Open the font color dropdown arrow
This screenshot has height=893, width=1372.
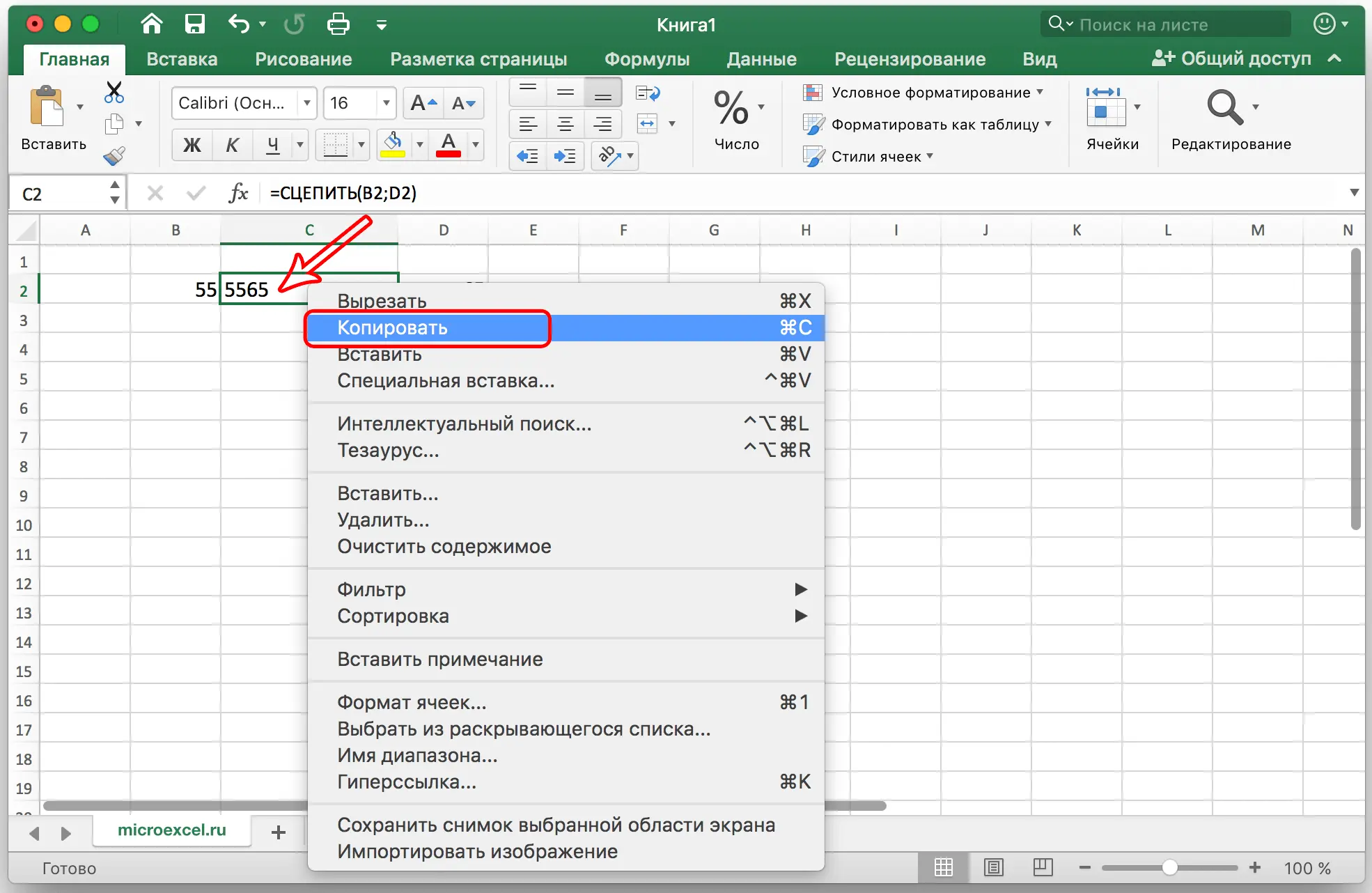[476, 145]
